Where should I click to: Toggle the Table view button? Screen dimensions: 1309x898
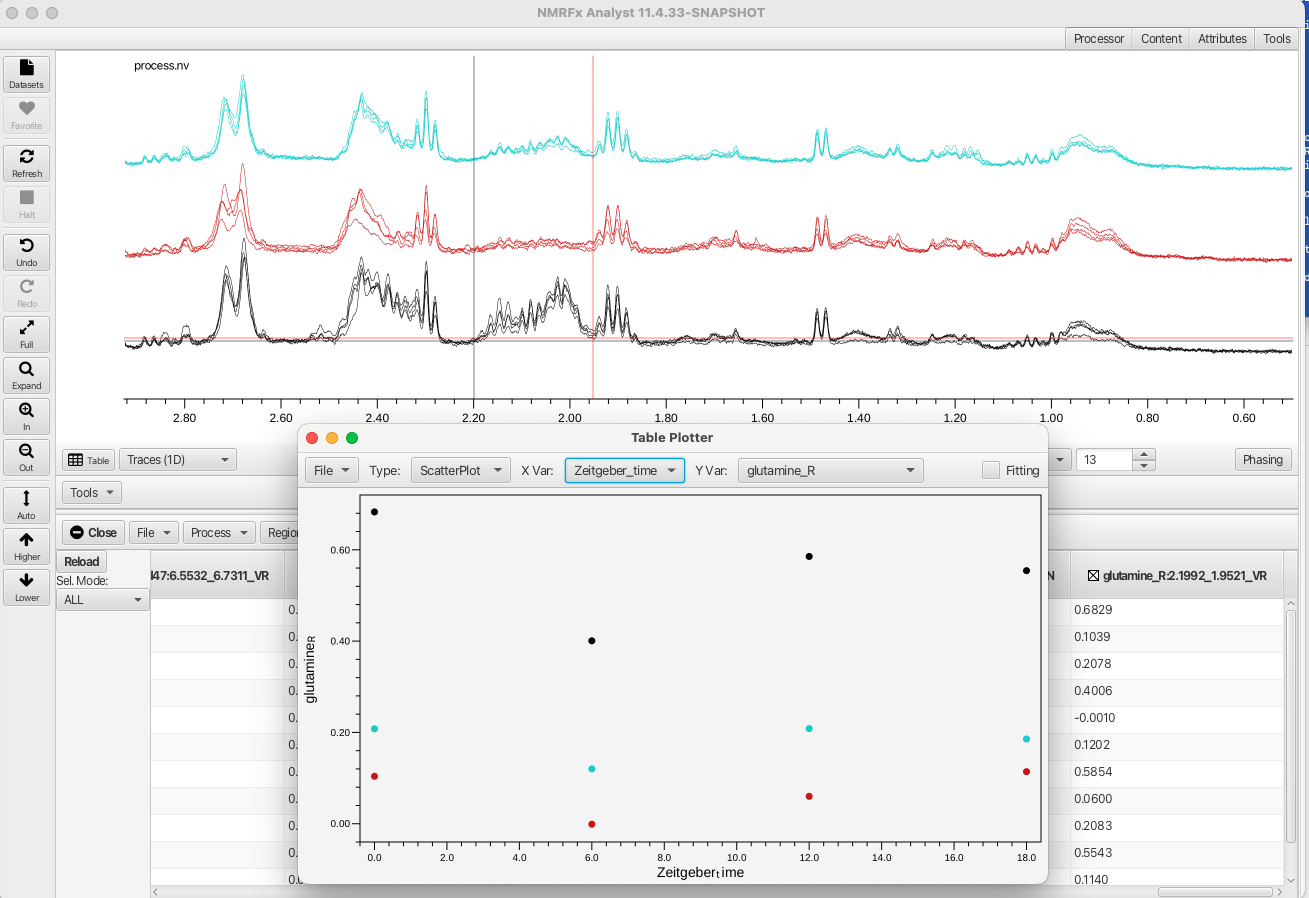[x=88, y=460]
